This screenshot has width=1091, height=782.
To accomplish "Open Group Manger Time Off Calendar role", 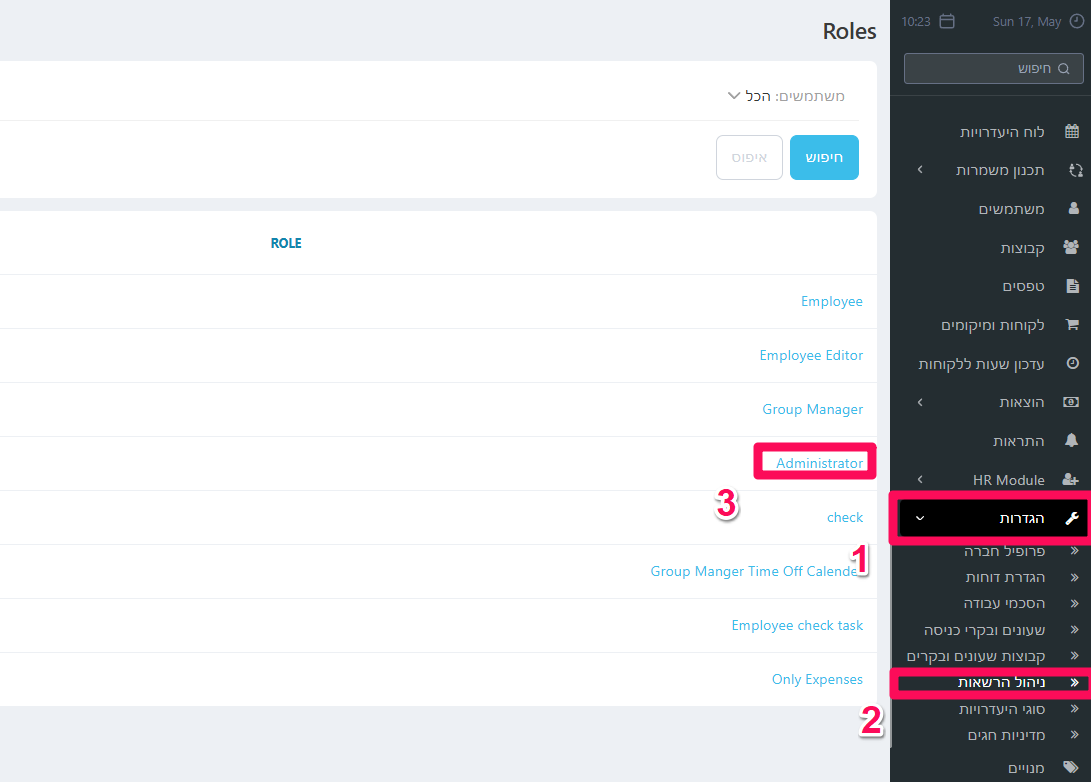I will (x=756, y=571).
